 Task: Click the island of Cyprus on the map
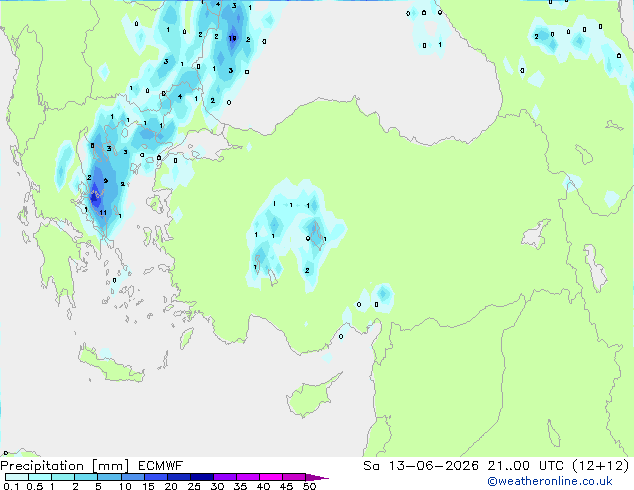pos(311,398)
